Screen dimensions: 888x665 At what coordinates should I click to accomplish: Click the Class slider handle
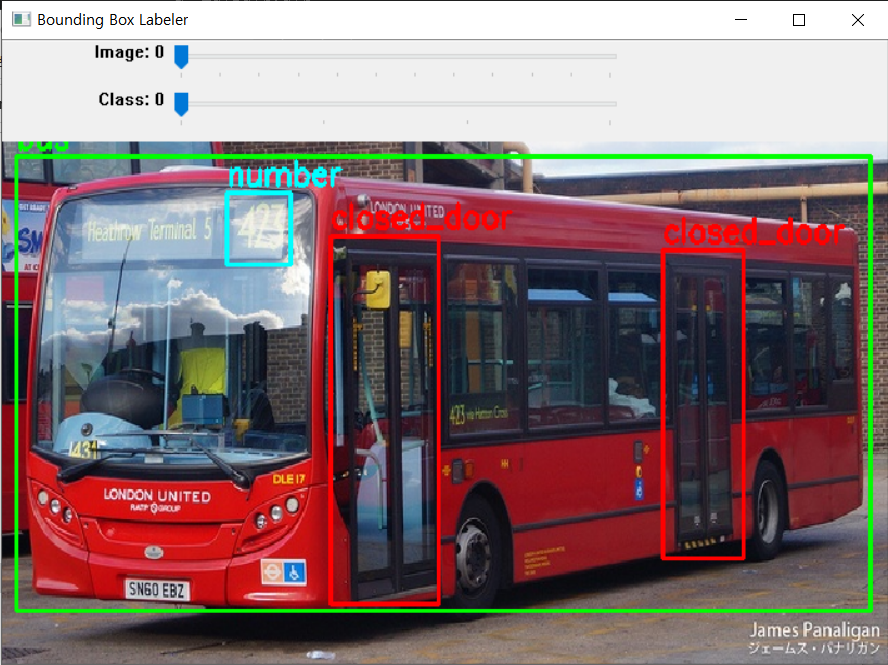tap(181, 104)
